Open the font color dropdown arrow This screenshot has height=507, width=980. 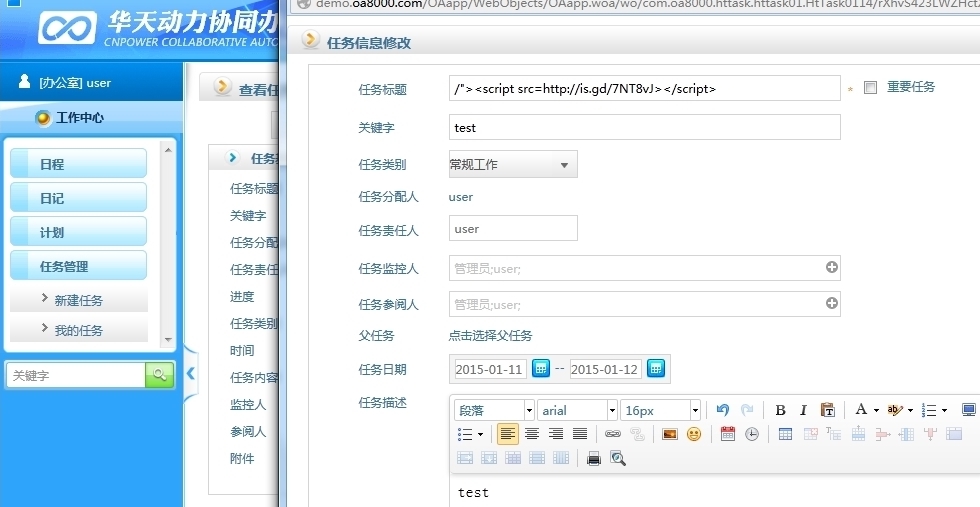[876, 411]
